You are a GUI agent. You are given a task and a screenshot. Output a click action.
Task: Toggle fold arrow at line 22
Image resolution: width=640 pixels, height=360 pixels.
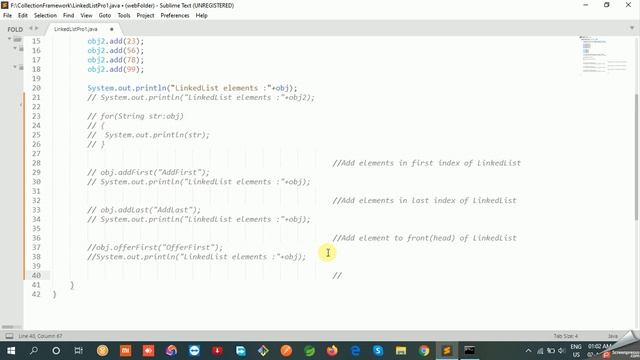tap(21, 106)
